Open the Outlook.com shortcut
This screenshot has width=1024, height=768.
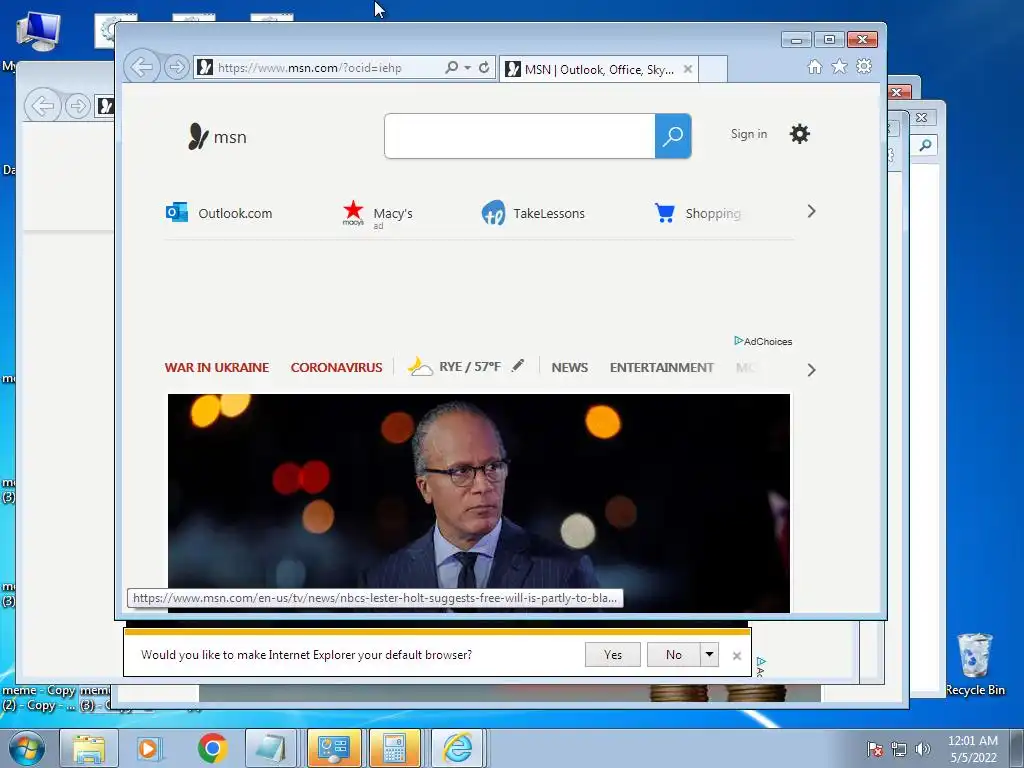tap(219, 213)
